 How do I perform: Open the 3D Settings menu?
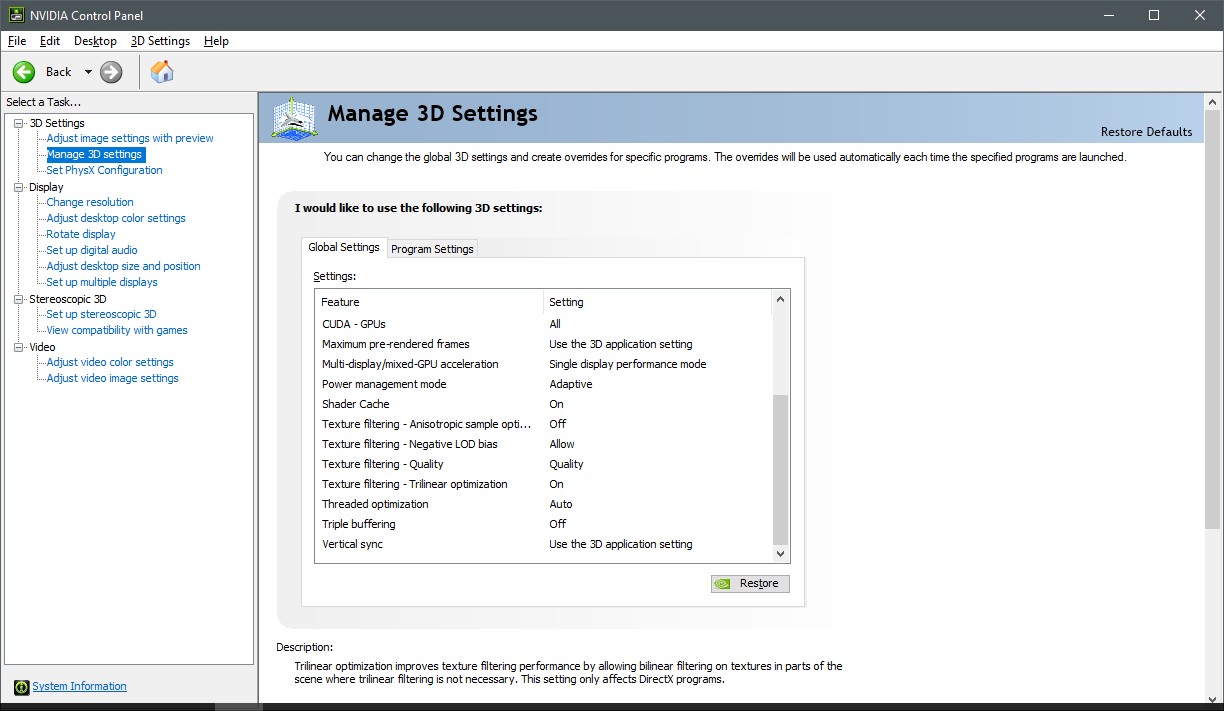click(x=160, y=41)
